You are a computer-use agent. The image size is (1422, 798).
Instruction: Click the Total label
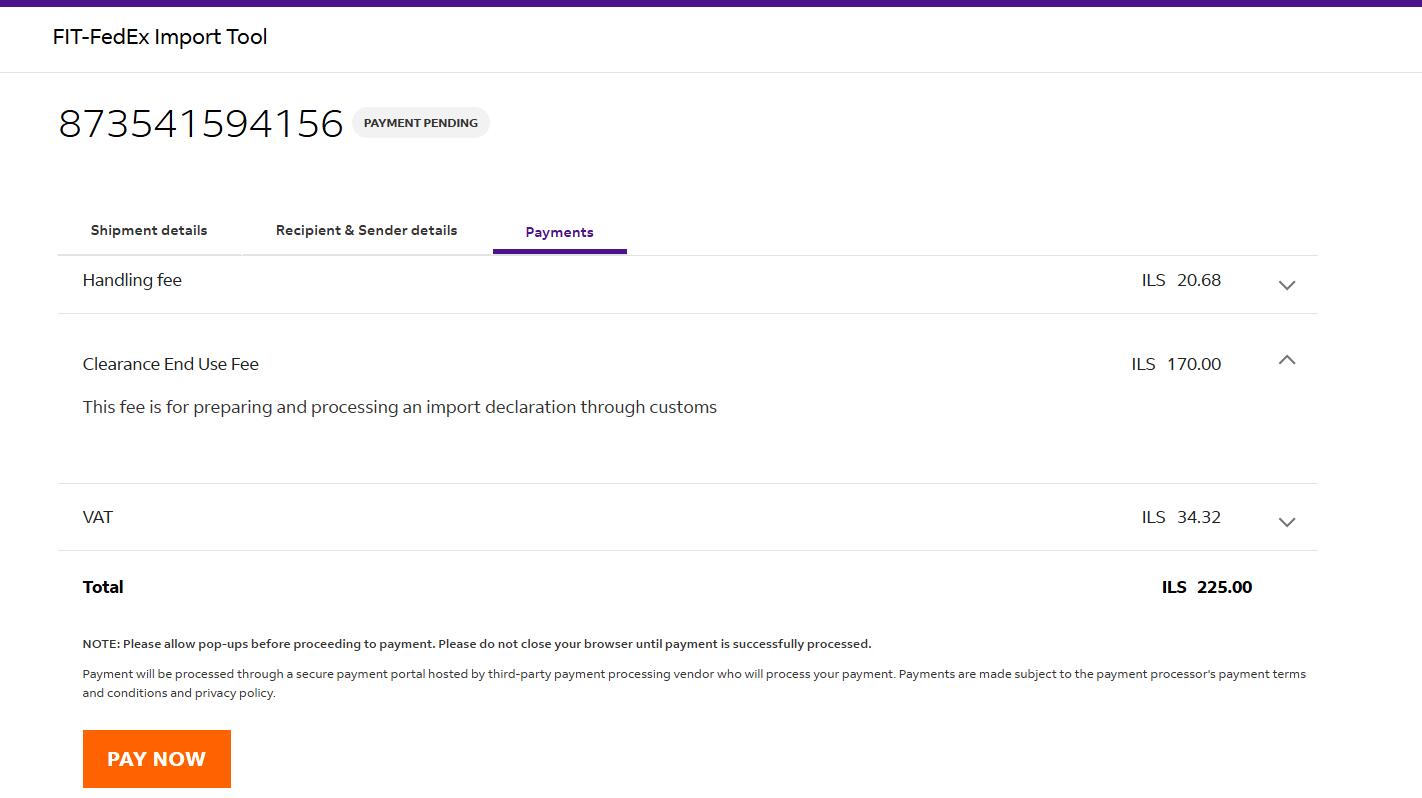pyautogui.click(x=103, y=587)
